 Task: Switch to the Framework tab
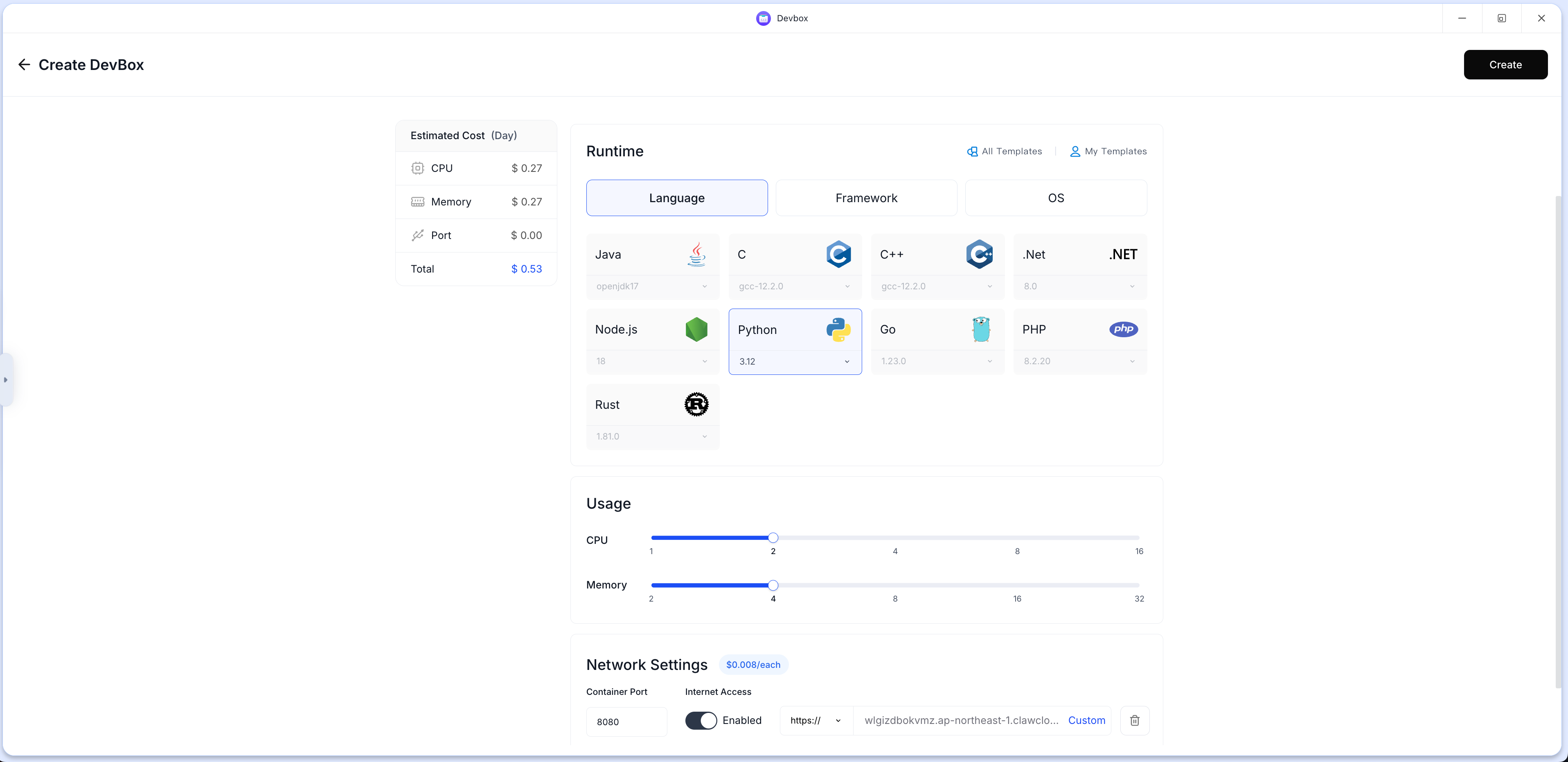pos(866,198)
